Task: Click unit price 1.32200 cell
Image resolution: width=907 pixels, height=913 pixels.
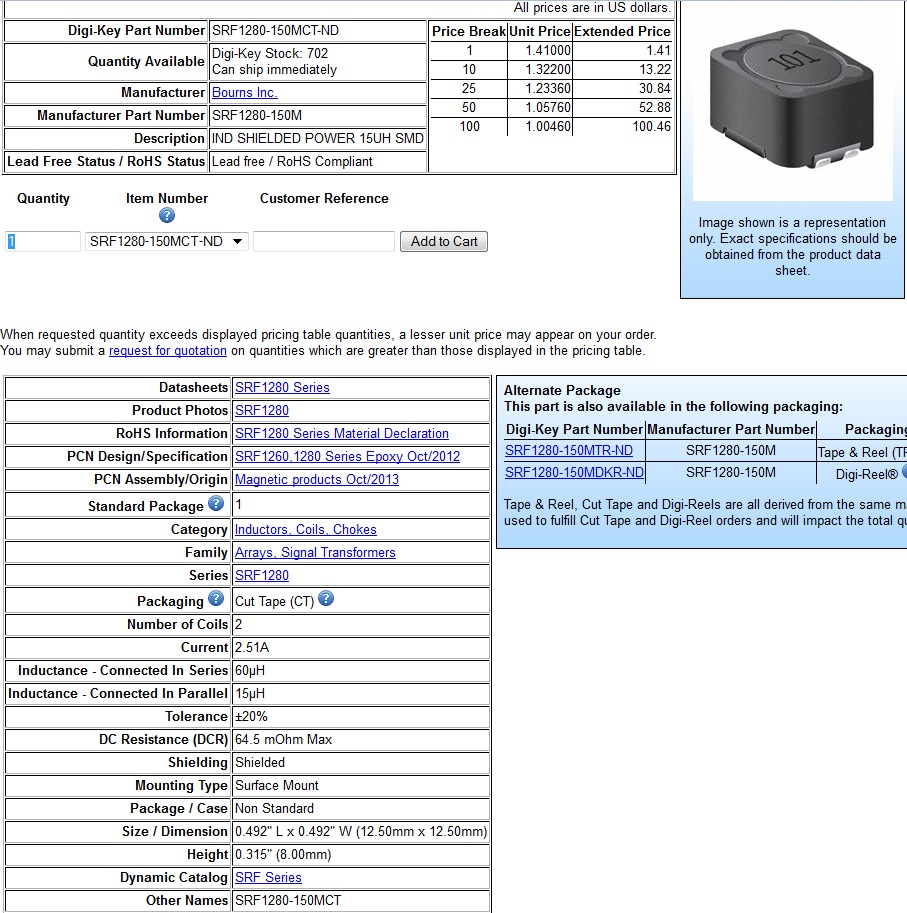Action: tap(540, 69)
